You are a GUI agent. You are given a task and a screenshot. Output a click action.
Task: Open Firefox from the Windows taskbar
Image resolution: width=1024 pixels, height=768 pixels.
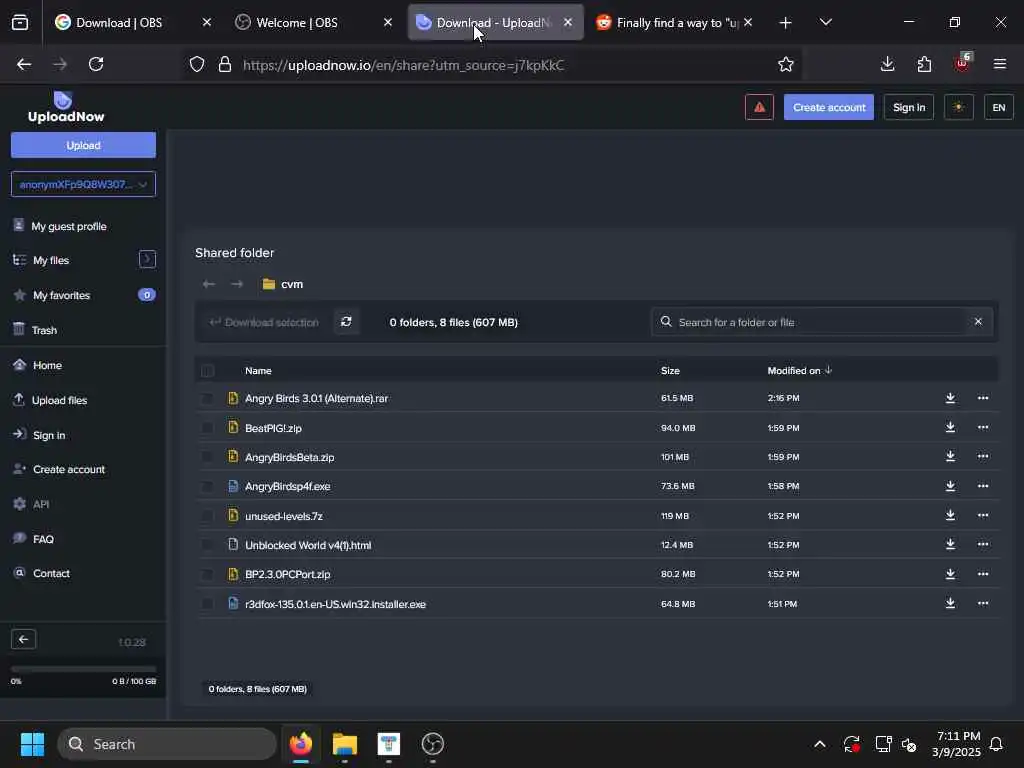[x=300, y=744]
